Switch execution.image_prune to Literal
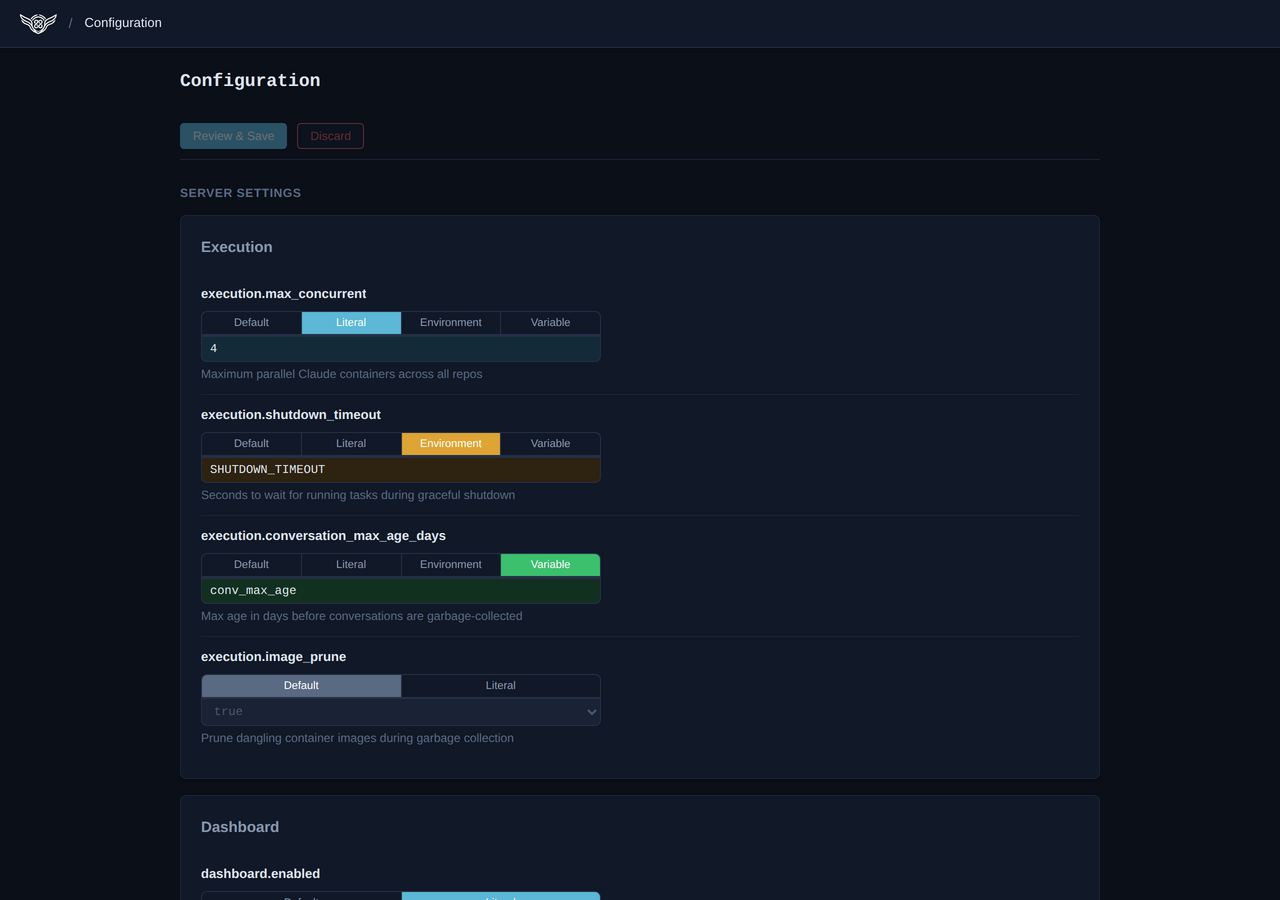The image size is (1280, 900). coord(500,686)
